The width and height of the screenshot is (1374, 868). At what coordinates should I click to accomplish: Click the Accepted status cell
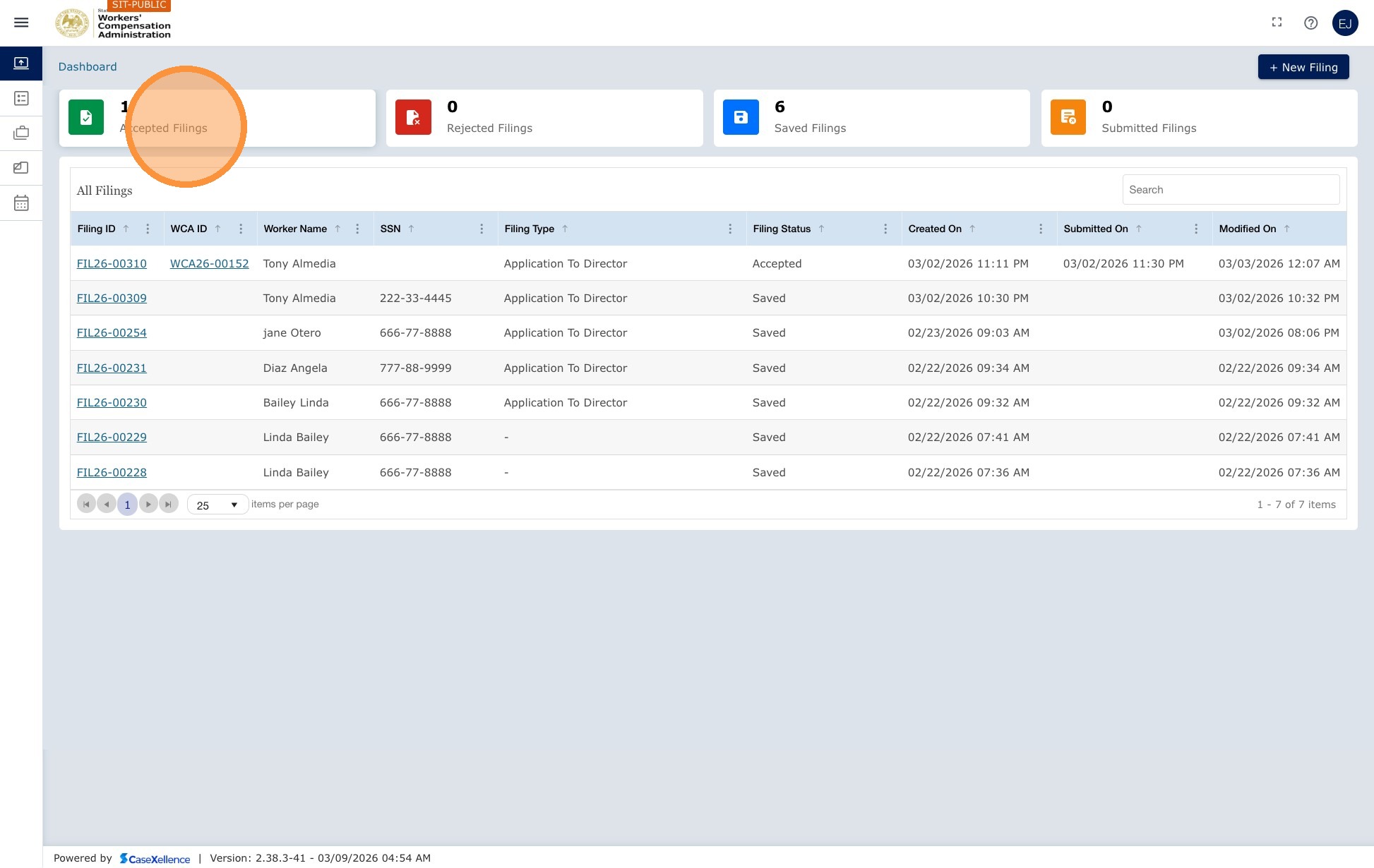(777, 264)
